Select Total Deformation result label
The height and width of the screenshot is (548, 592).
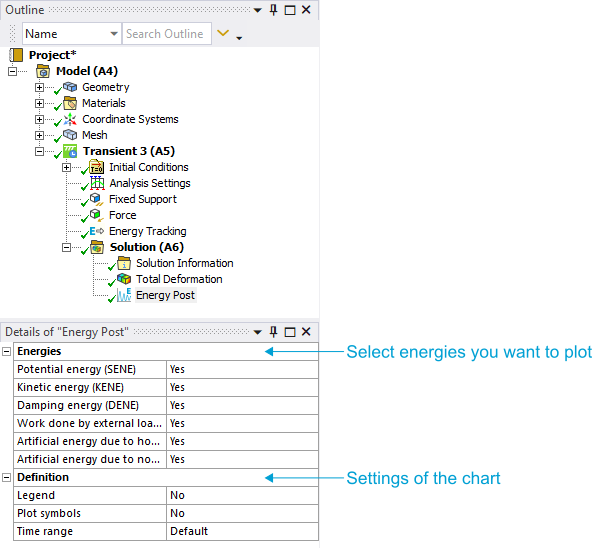(x=179, y=279)
